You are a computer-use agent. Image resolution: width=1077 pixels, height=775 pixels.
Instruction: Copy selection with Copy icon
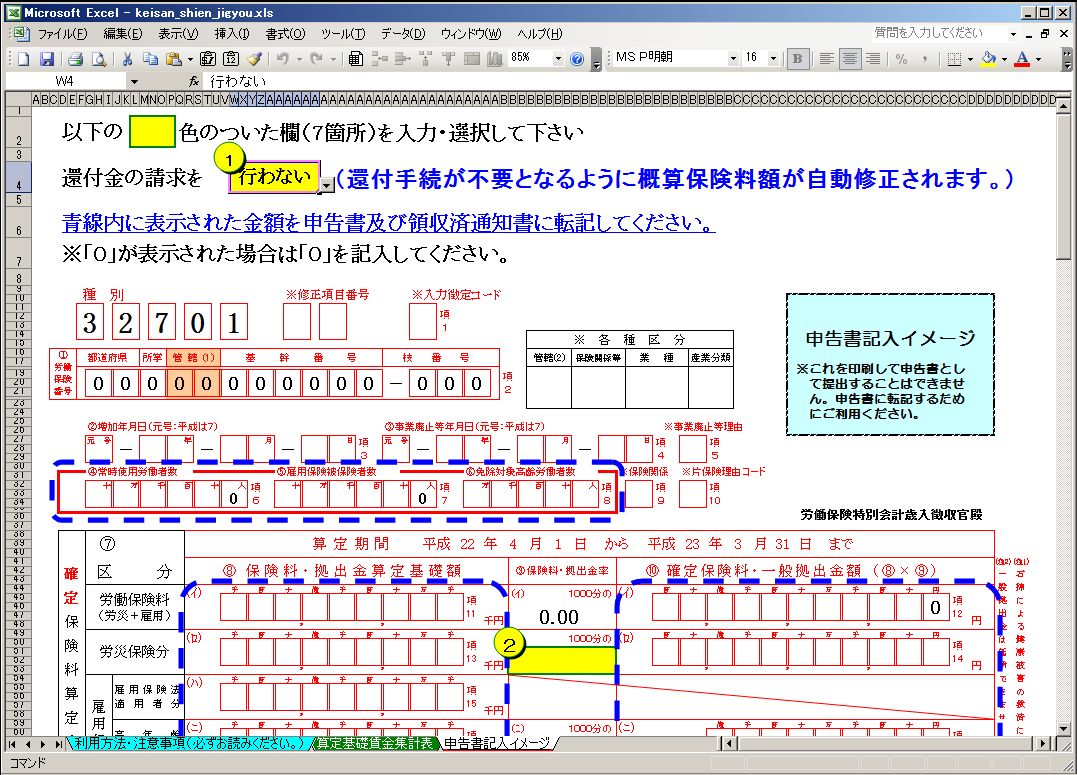[150, 58]
